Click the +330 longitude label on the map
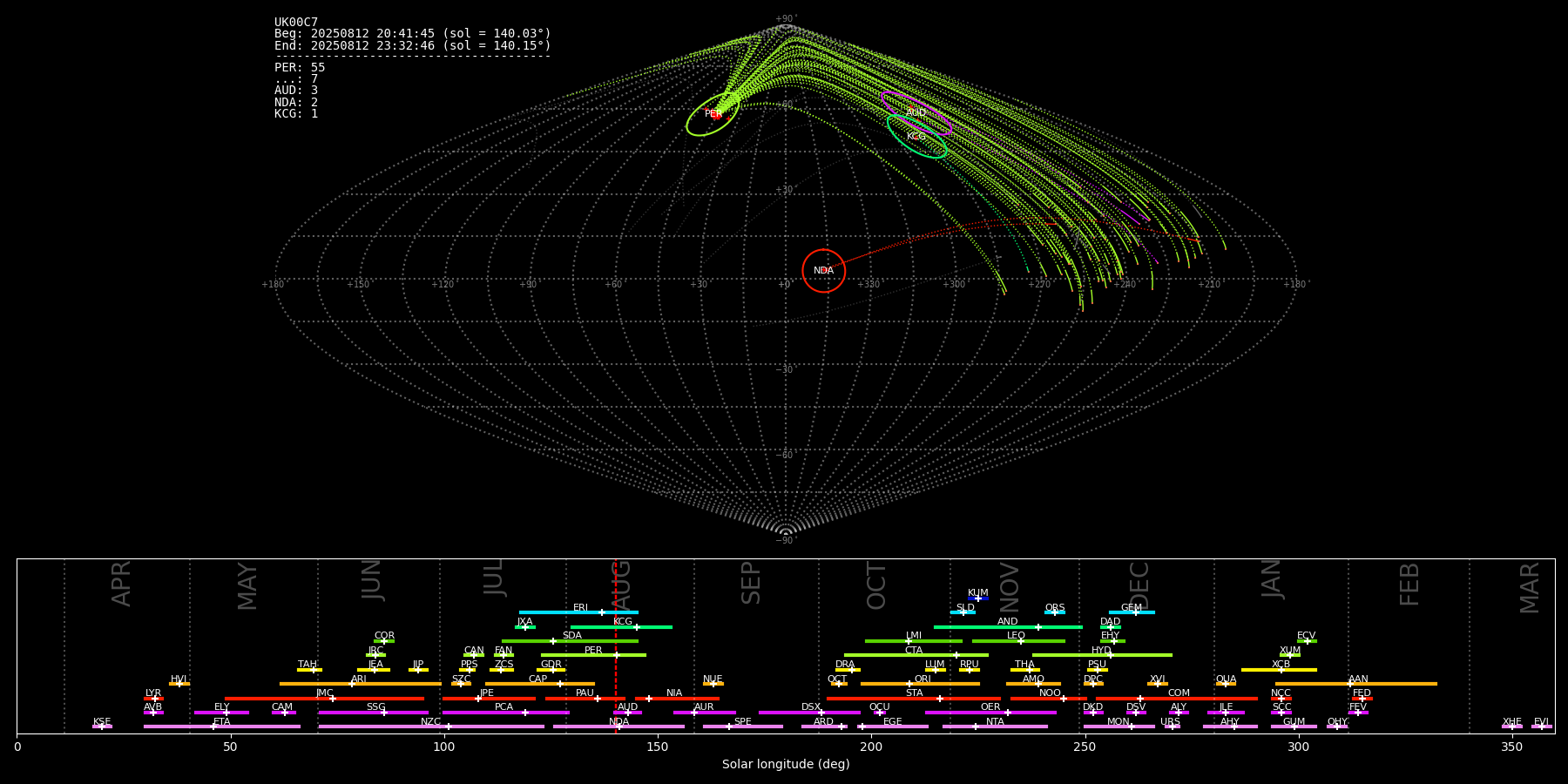Image resolution: width=1568 pixels, height=784 pixels. 868,285
